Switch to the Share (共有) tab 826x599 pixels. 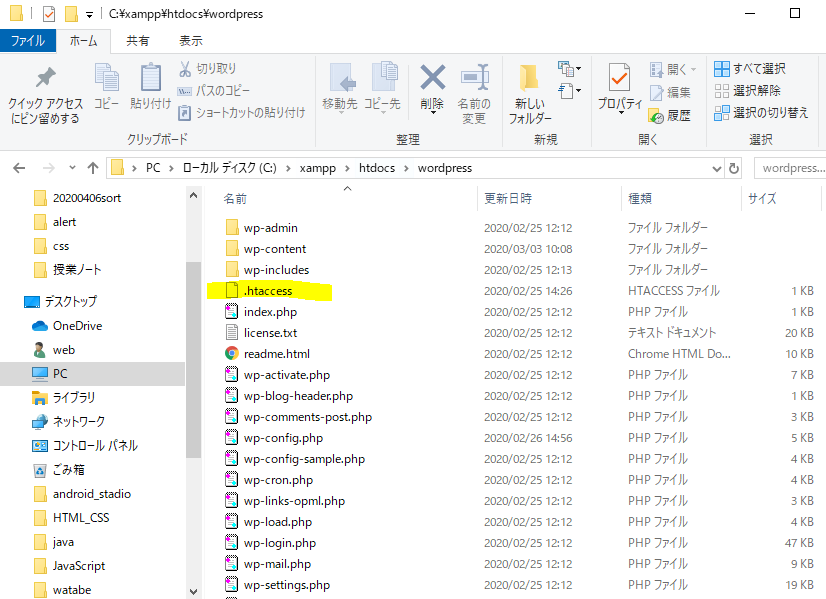[x=137, y=41]
